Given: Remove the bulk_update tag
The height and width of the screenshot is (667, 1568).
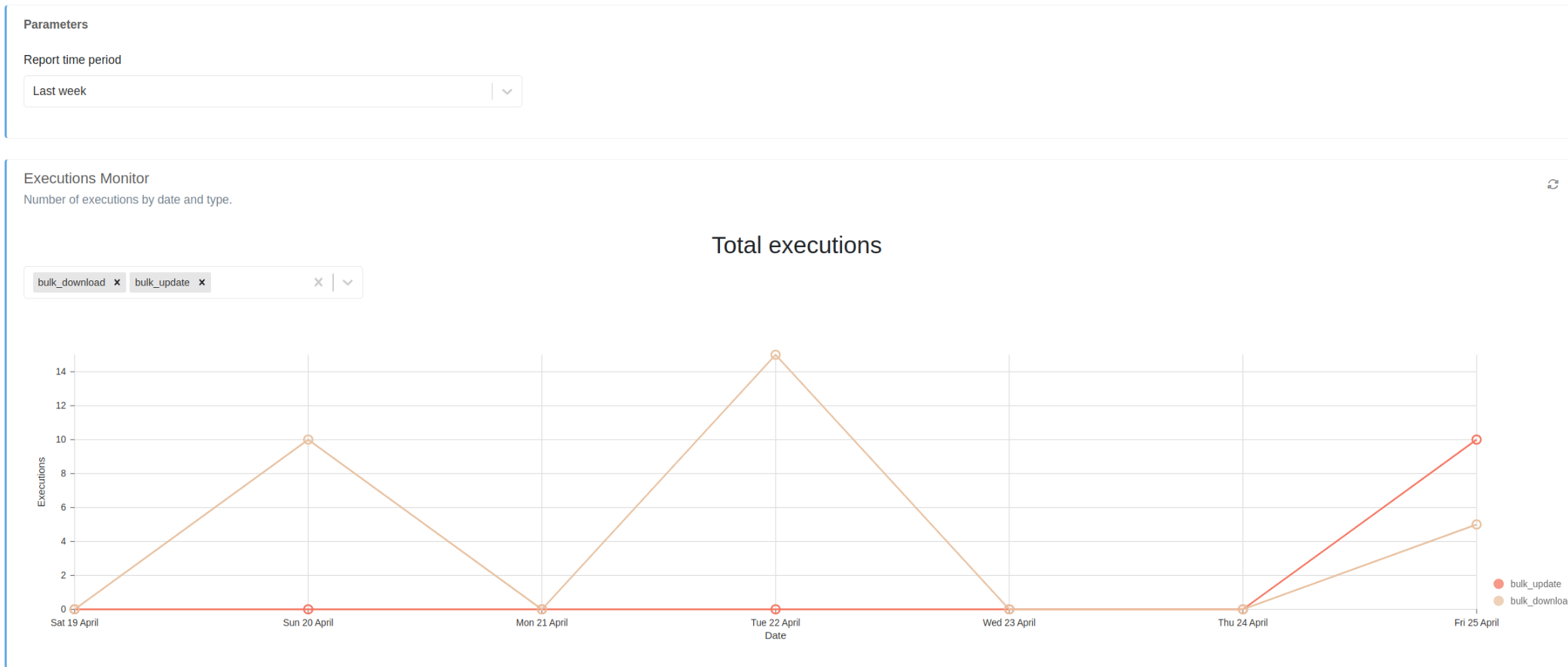Looking at the screenshot, I should coord(202,283).
